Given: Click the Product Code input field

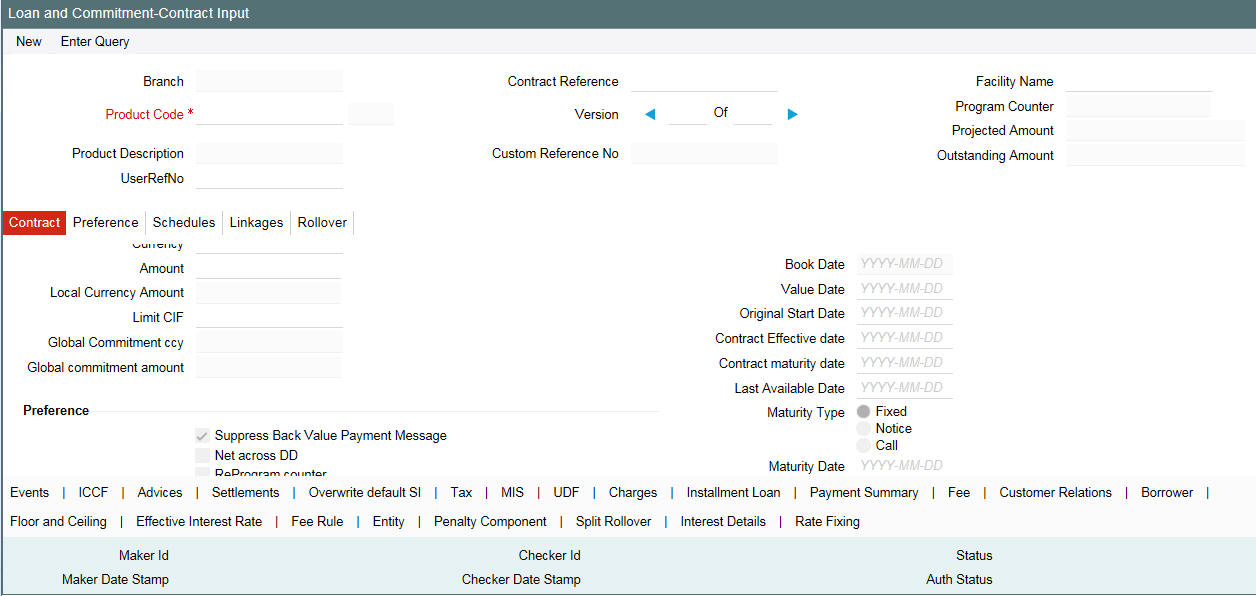Looking at the screenshot, I should click(270, 114).
